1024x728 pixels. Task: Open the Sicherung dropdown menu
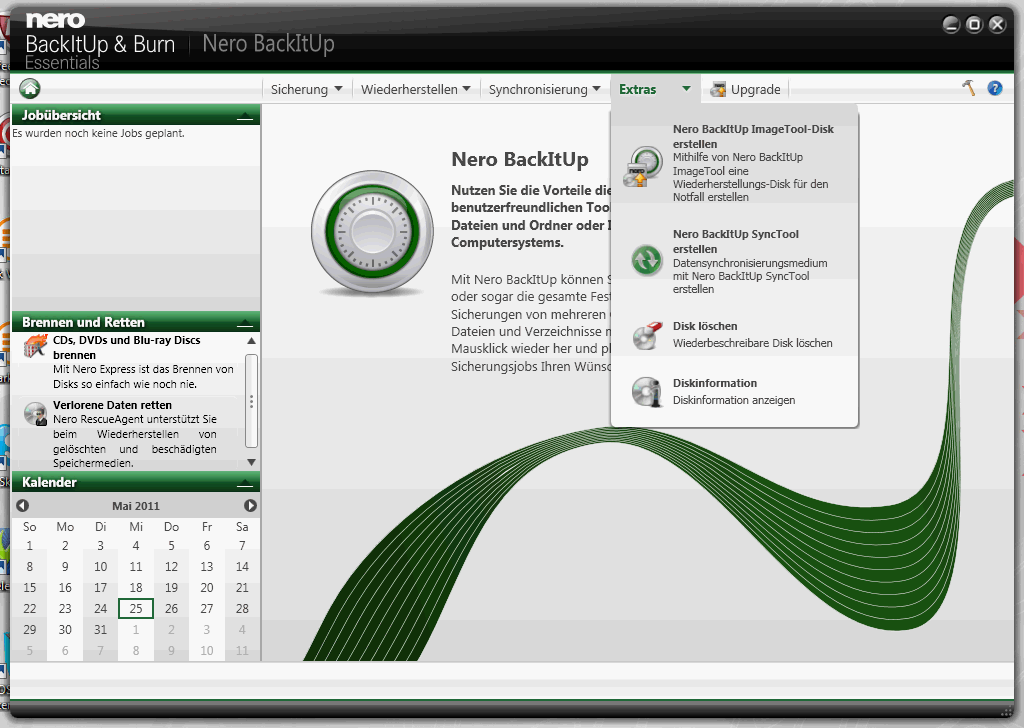(x=306, y=89)
